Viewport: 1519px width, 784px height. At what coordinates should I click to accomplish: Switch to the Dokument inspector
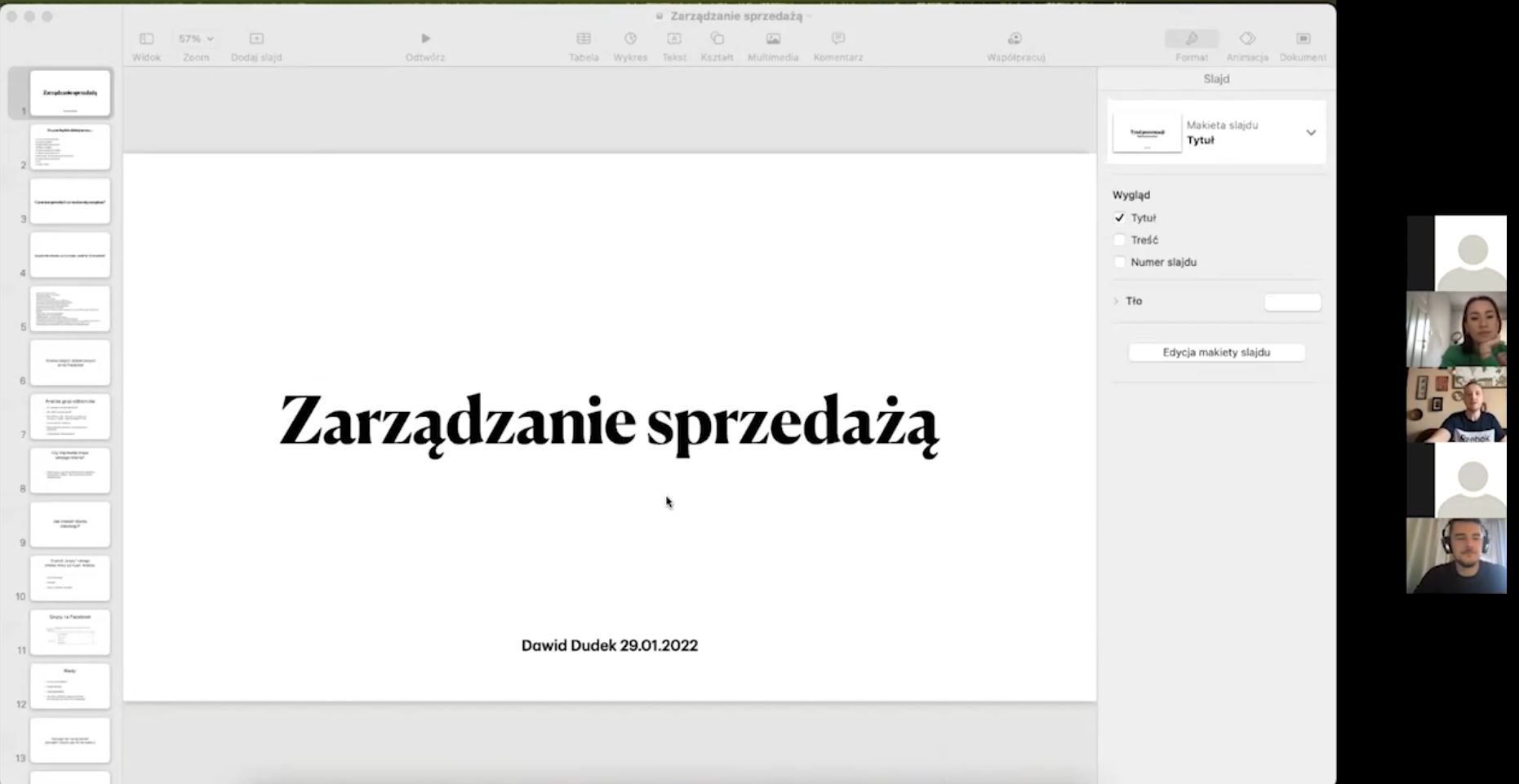point(1303,47)
